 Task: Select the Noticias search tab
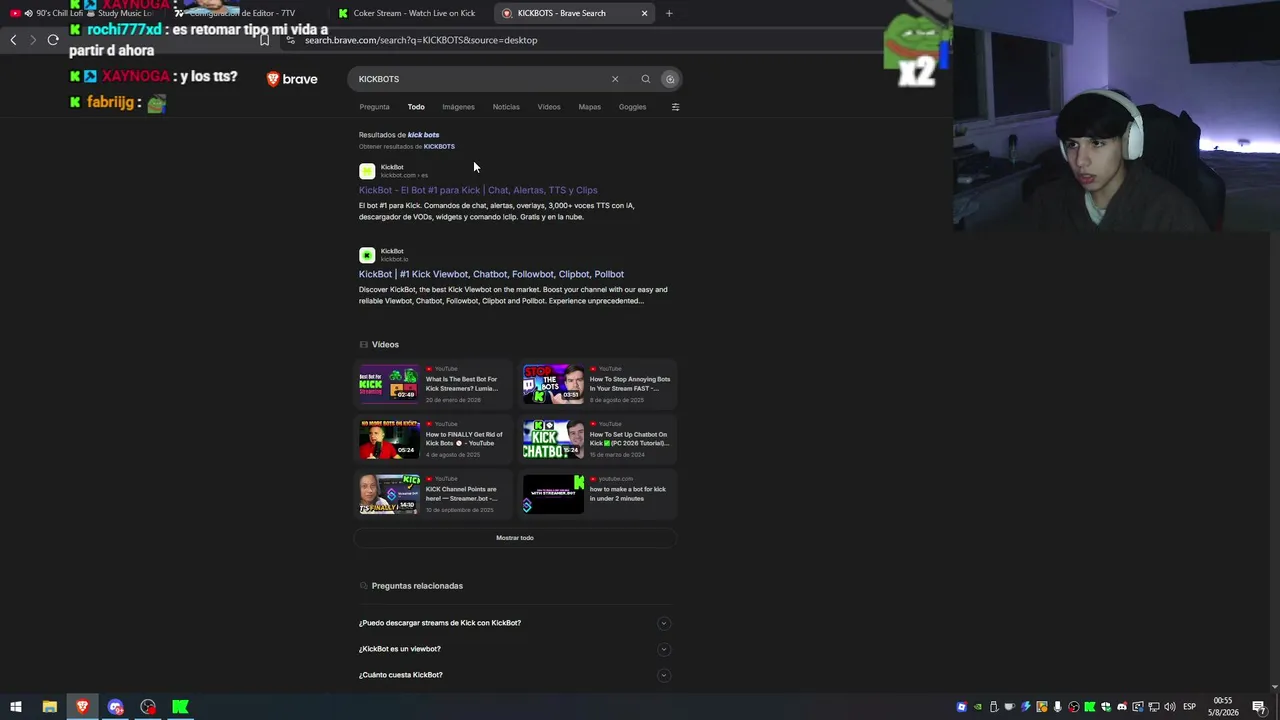[506, 107]
